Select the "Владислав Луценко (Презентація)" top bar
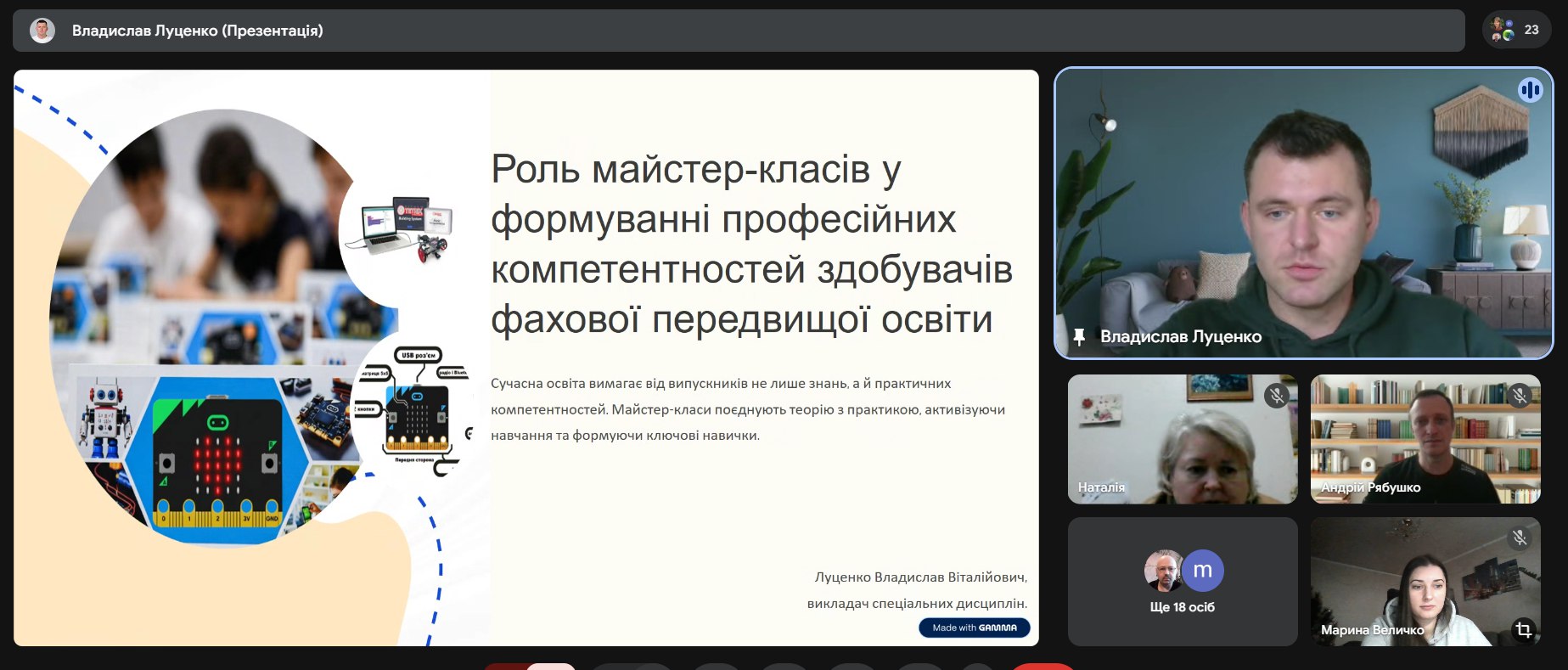Image resolution: width=1568 pixels, height=670 pixels. (x=739, y=31)
